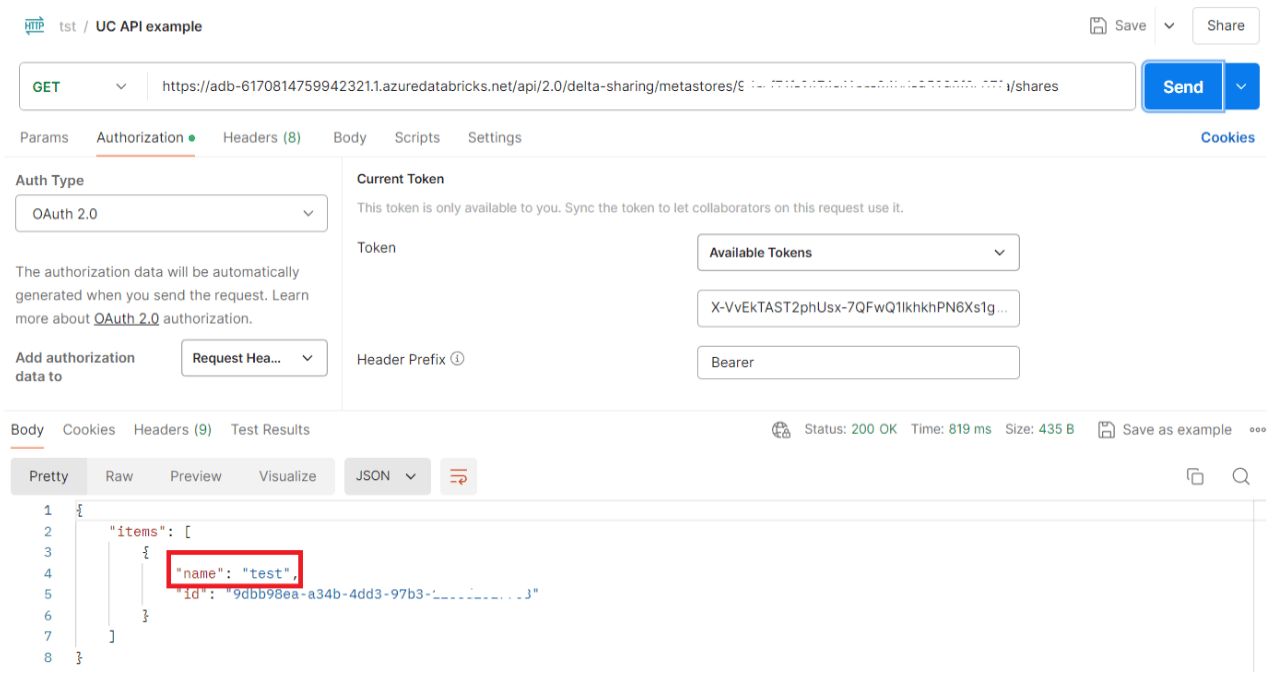Switch to Raw view

pos(119,476)
